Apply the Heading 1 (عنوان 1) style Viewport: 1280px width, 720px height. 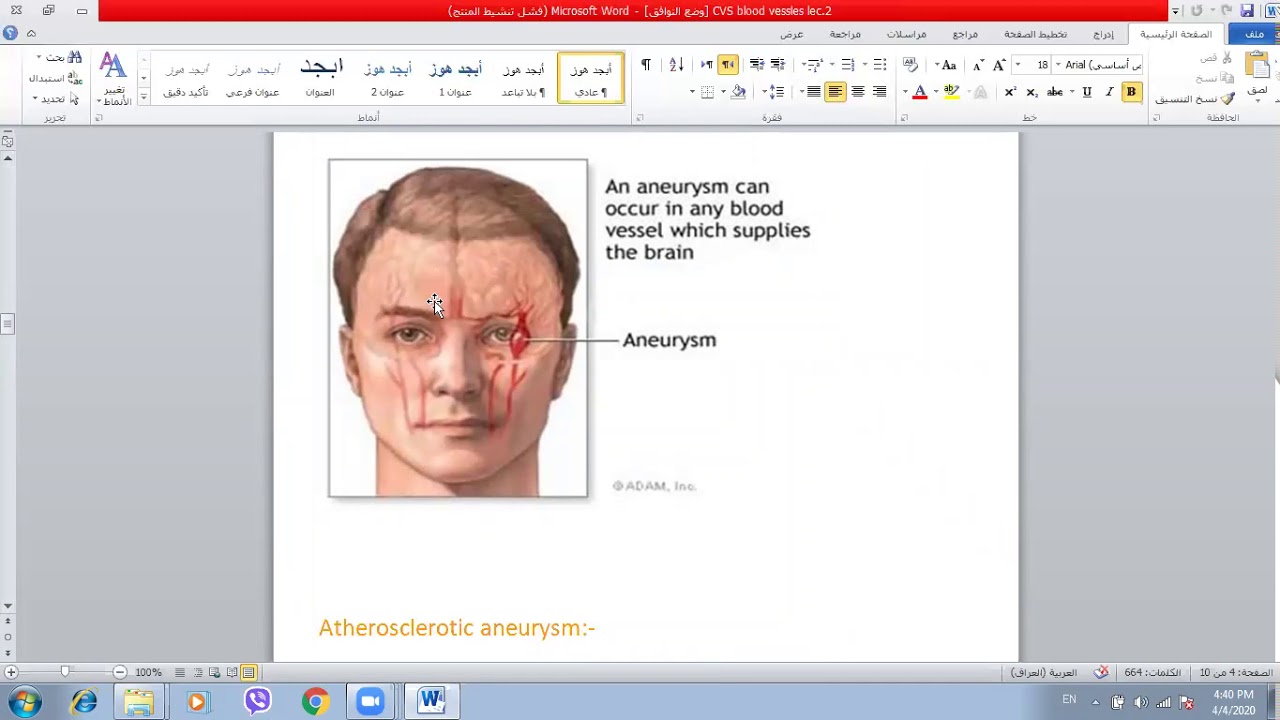[x=455, y=79]
